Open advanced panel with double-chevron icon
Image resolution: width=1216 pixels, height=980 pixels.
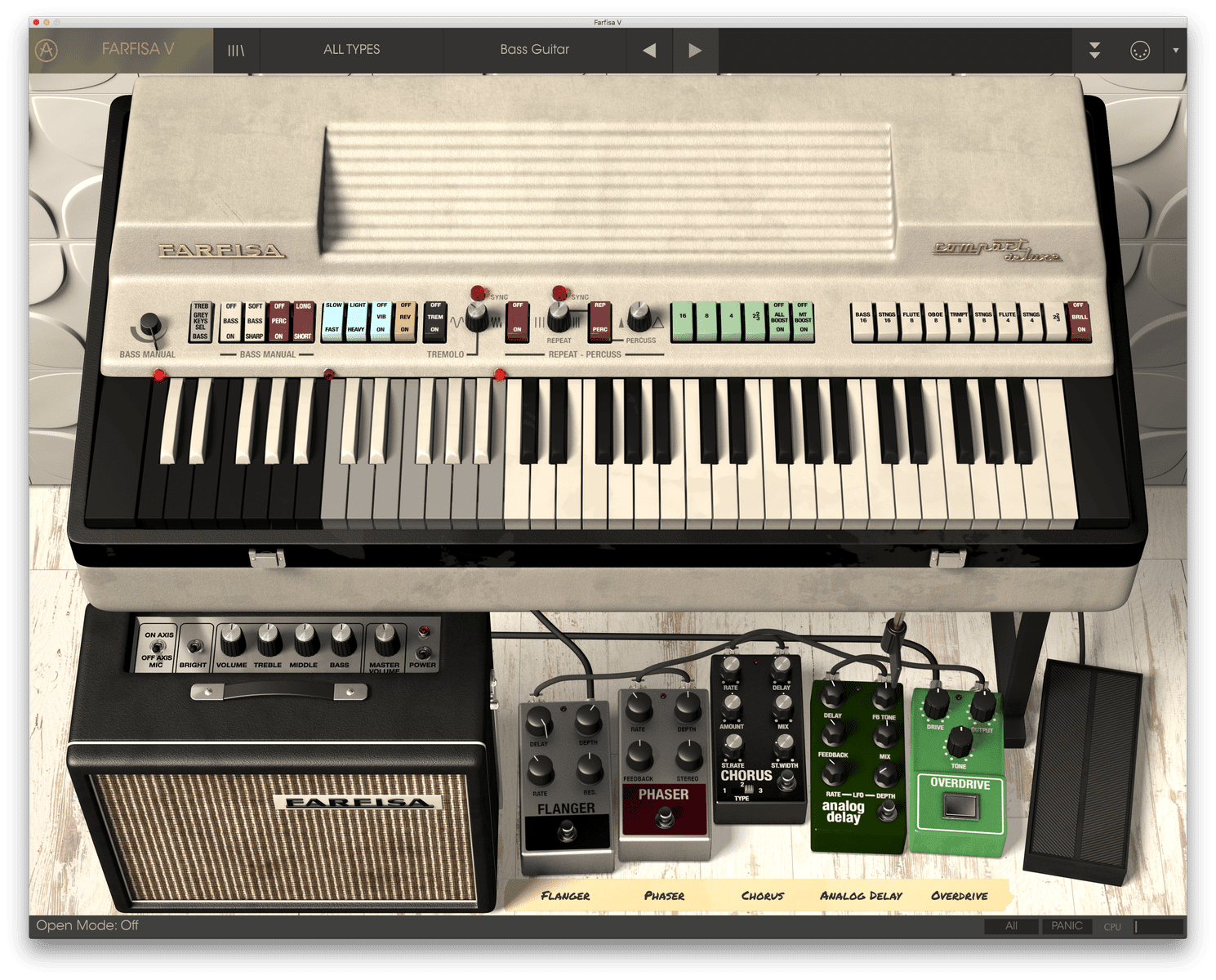pyautogui.click(x=1094, y=51)
